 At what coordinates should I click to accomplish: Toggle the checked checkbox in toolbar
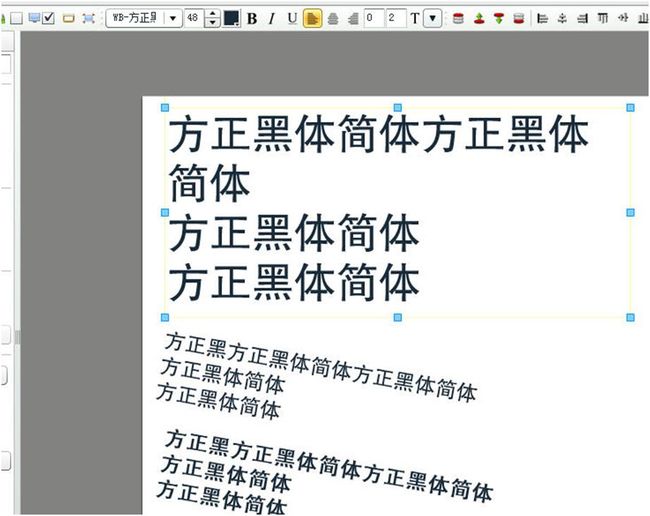(x=49, y=18)
